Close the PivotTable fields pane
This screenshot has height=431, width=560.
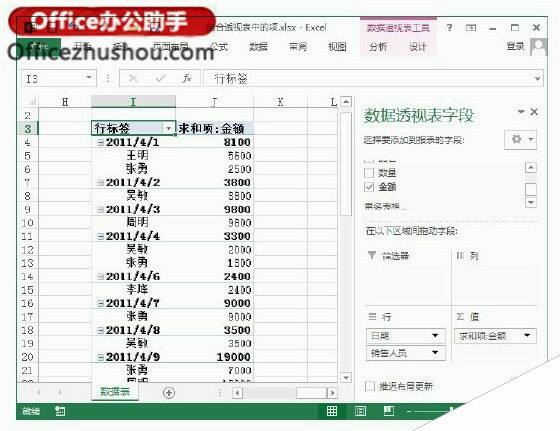coord(534,112)
